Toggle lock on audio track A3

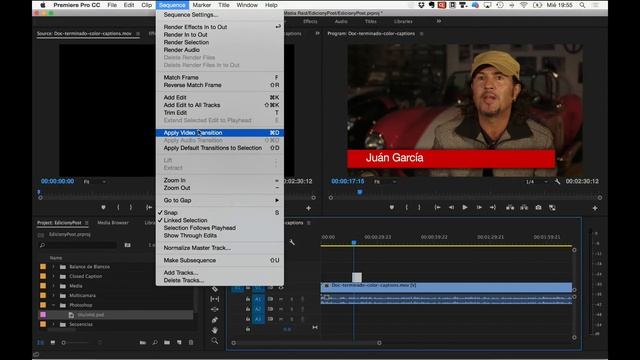pyautogui.click(x=248, y=319)
